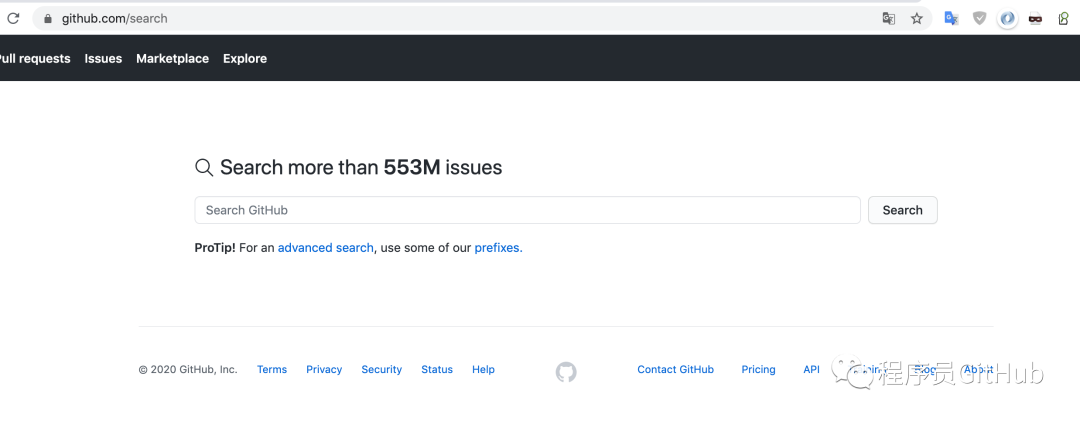Open Pull requests in the top navigation
This screenshot has width=1080, height=421.
click(35, 59)
